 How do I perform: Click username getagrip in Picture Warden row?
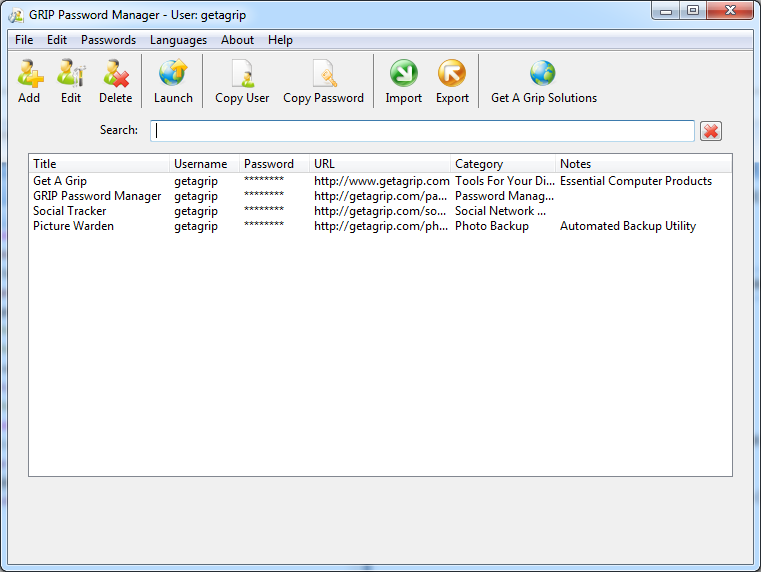(x=196, y=227)
